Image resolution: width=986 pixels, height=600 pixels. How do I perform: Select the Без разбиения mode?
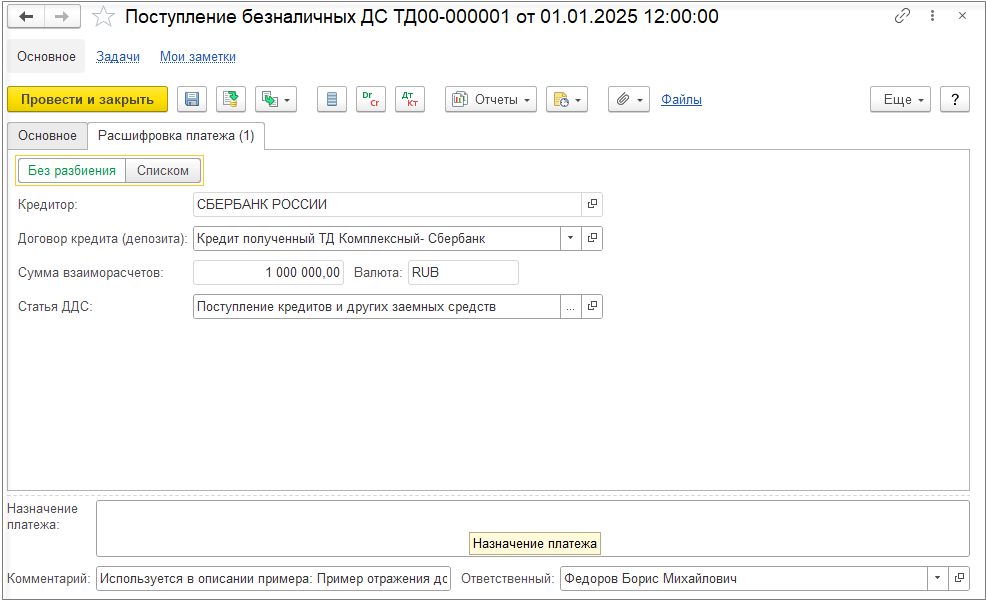72,170
